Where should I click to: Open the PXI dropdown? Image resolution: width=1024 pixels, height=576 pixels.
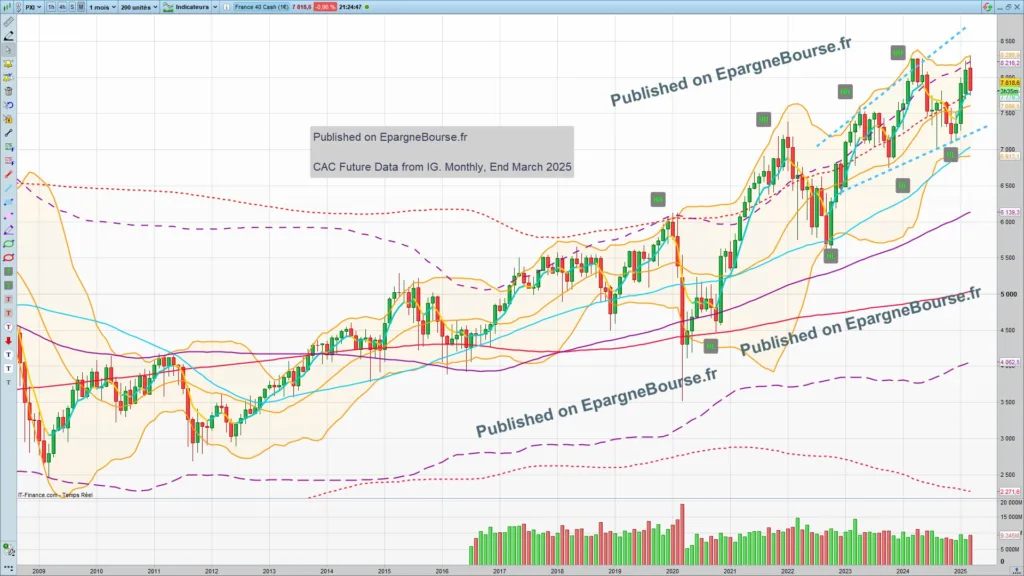[33, 7]
